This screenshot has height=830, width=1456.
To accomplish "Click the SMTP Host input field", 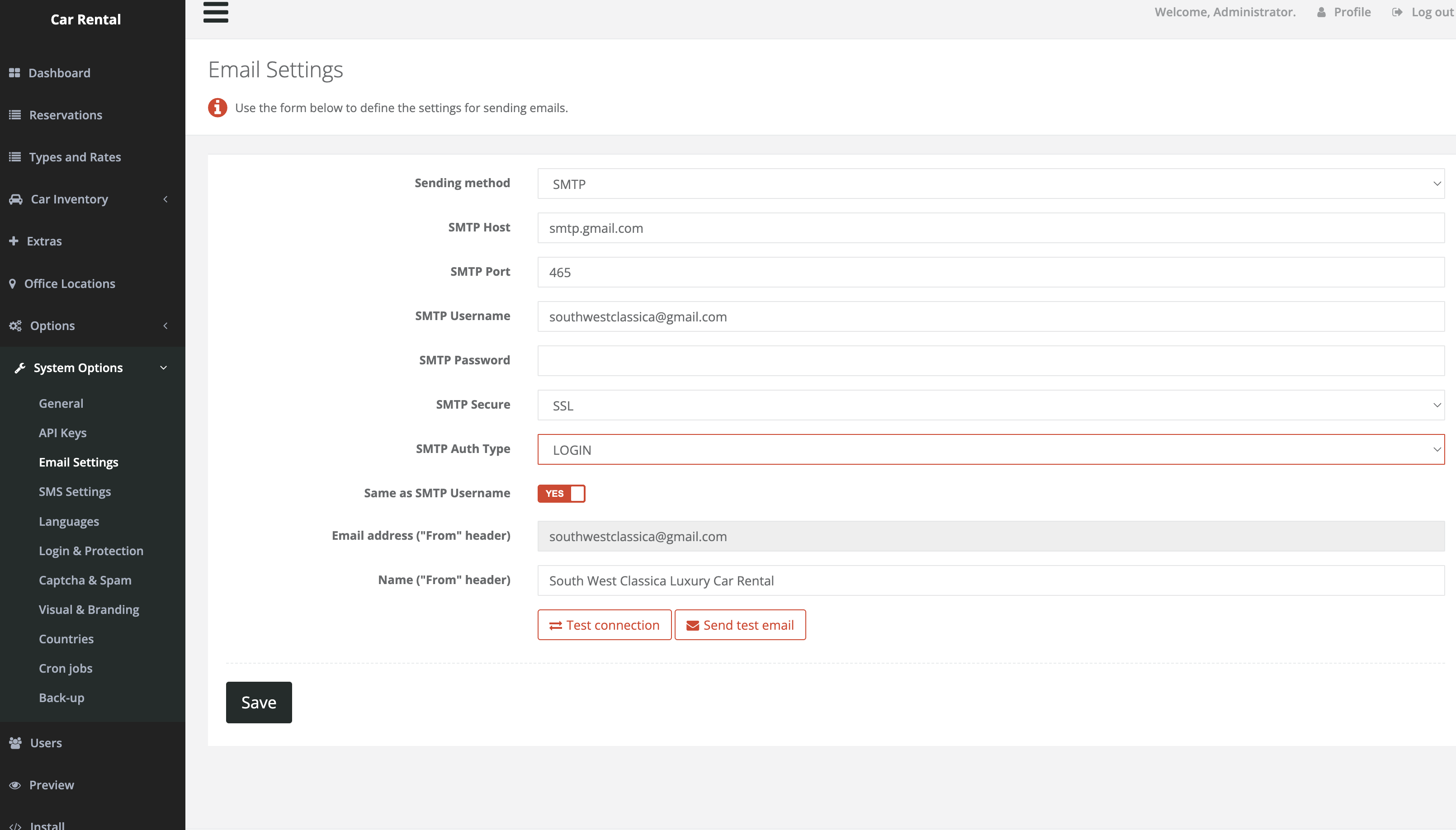I will click(991, 228).
